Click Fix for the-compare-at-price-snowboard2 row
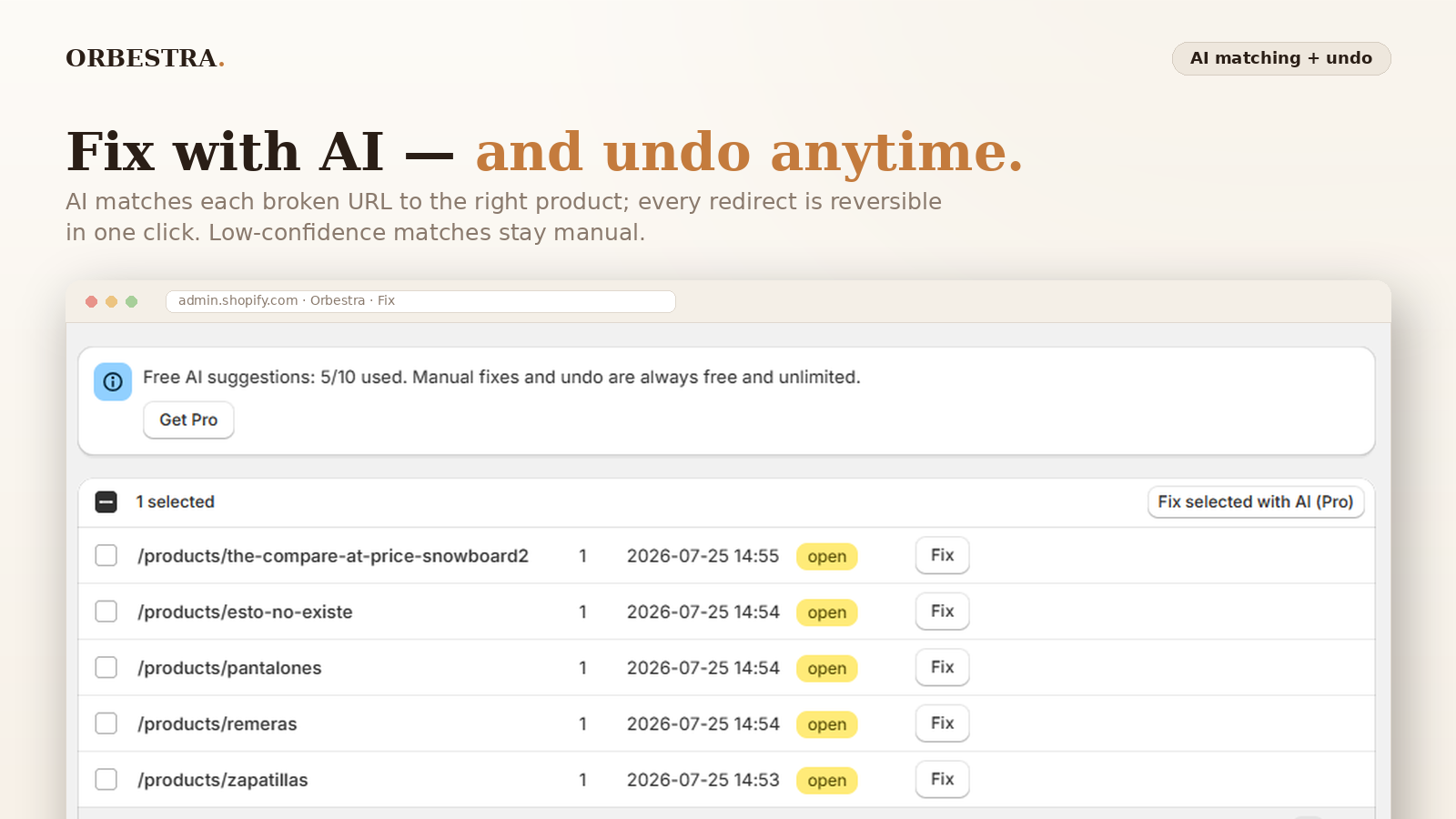Viewport: 1456px width, 819px height. [x=943, y=555]
